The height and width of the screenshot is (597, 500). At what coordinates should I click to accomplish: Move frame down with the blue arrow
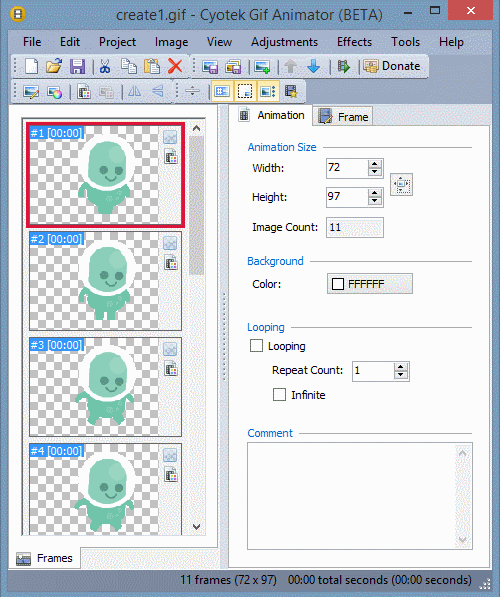tap(313, 66)
